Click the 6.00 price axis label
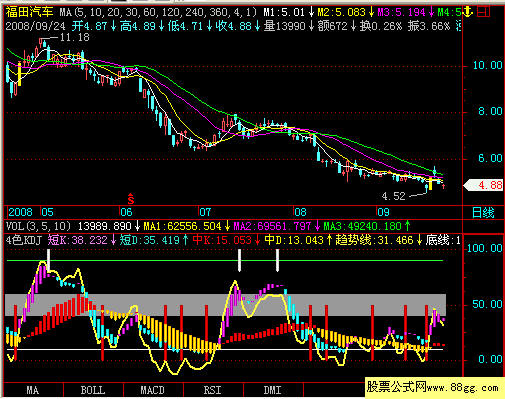 490,158
